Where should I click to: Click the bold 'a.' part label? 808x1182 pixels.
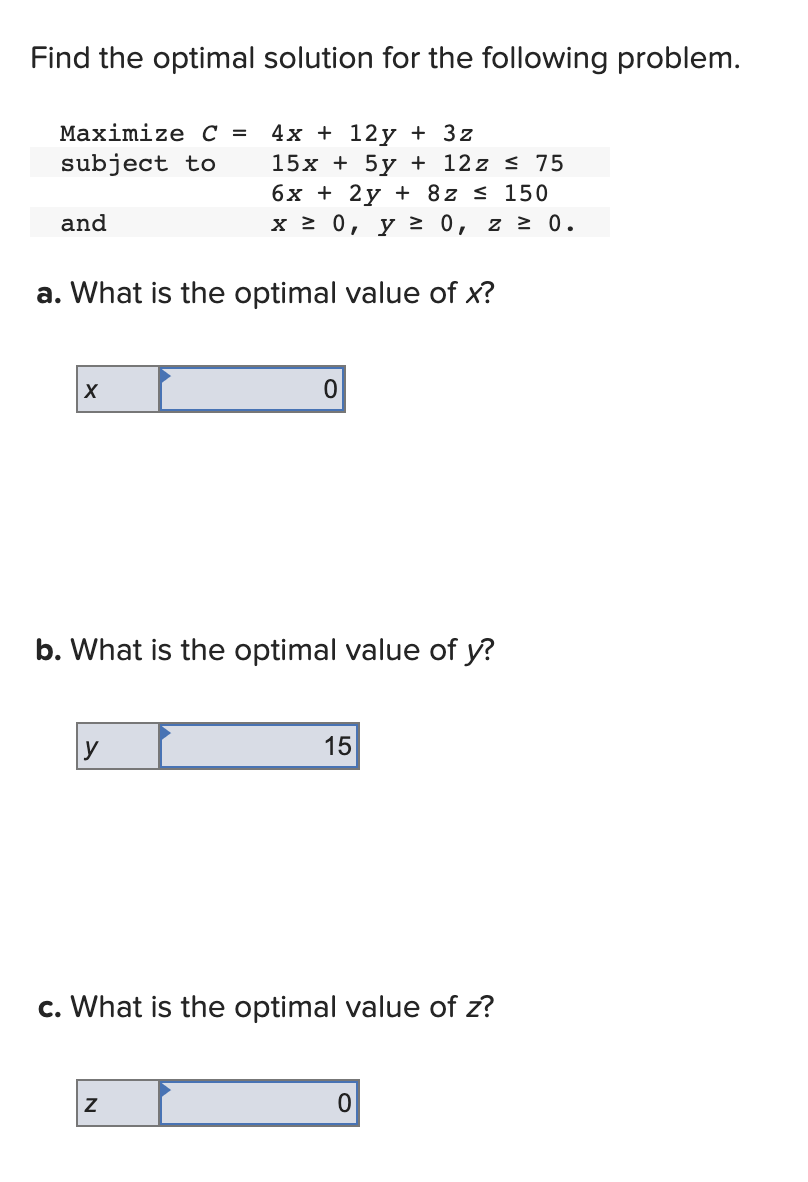coord(47,293)
